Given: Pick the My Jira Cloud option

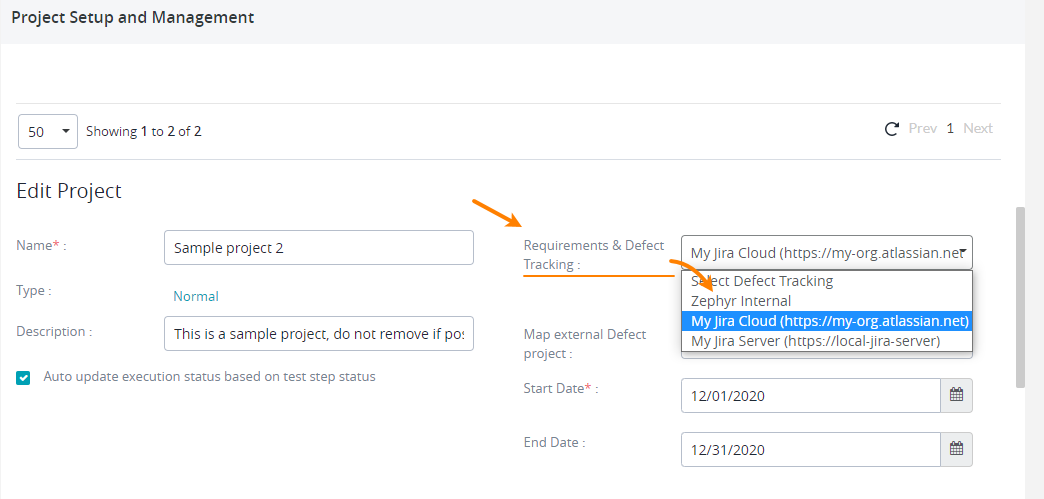Looking at the screenshot, I should point(826,321).
